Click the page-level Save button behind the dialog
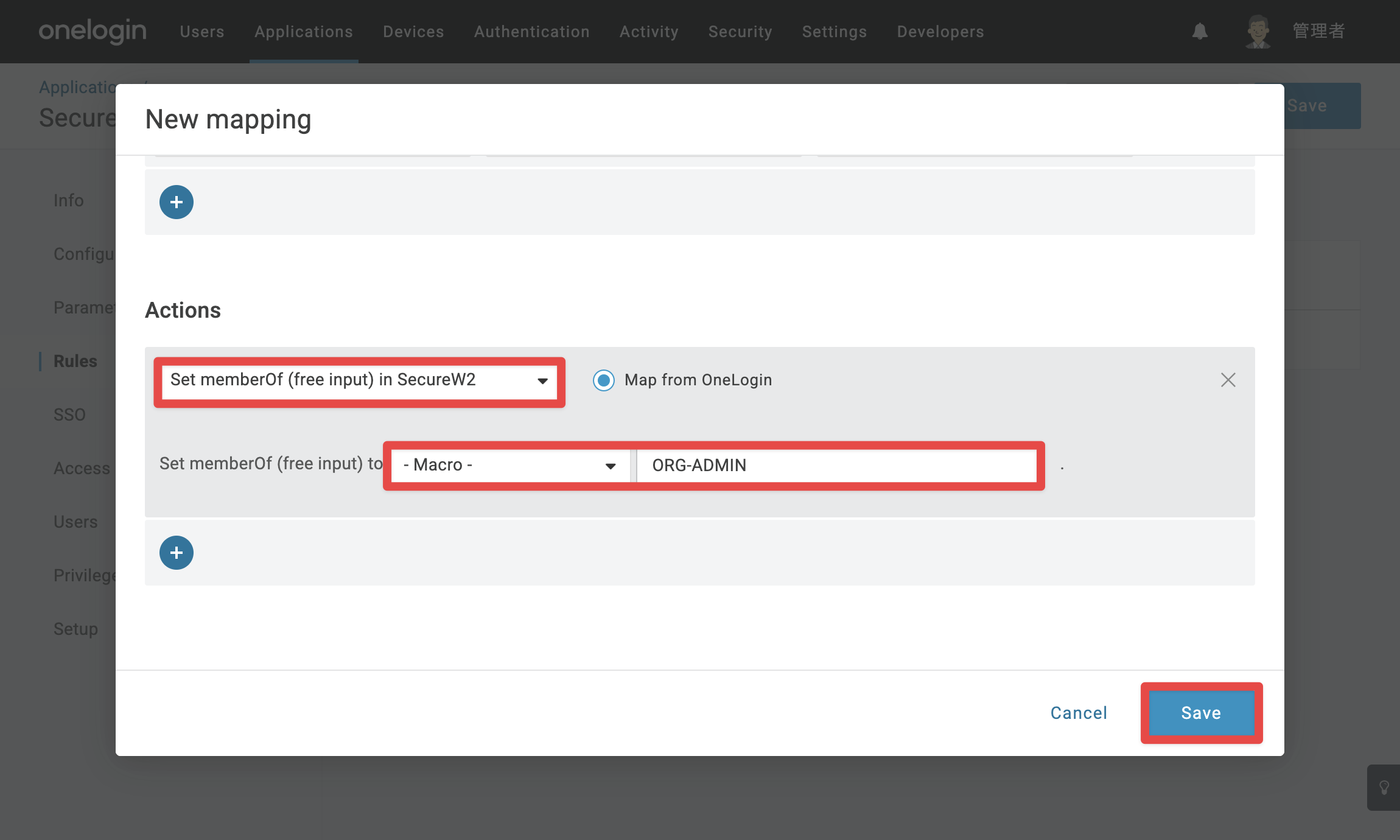 (x=1322, y=106)
